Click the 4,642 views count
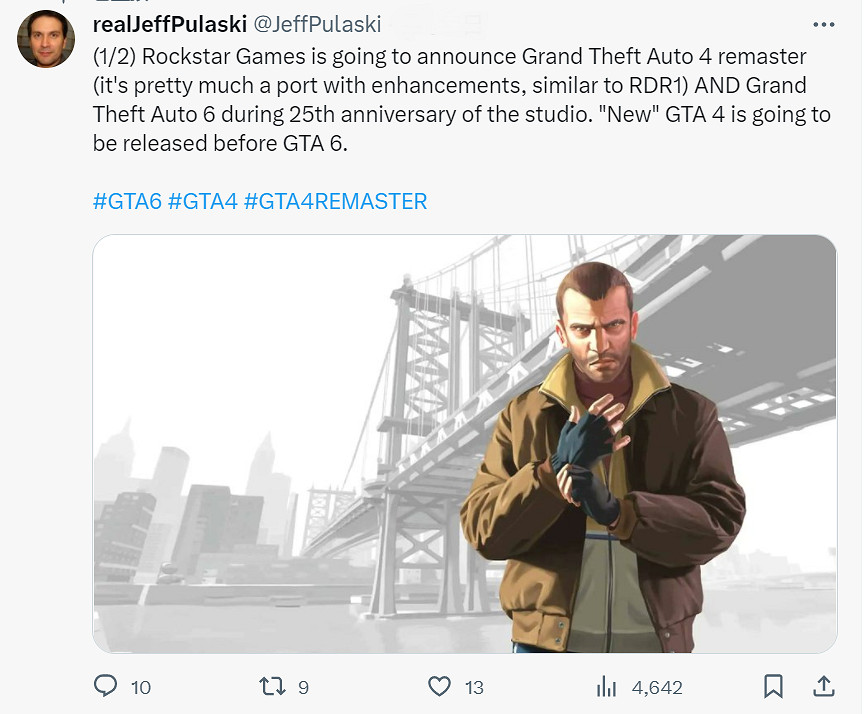The width and height of the screenshot is (864, 714). pos(659,687)
